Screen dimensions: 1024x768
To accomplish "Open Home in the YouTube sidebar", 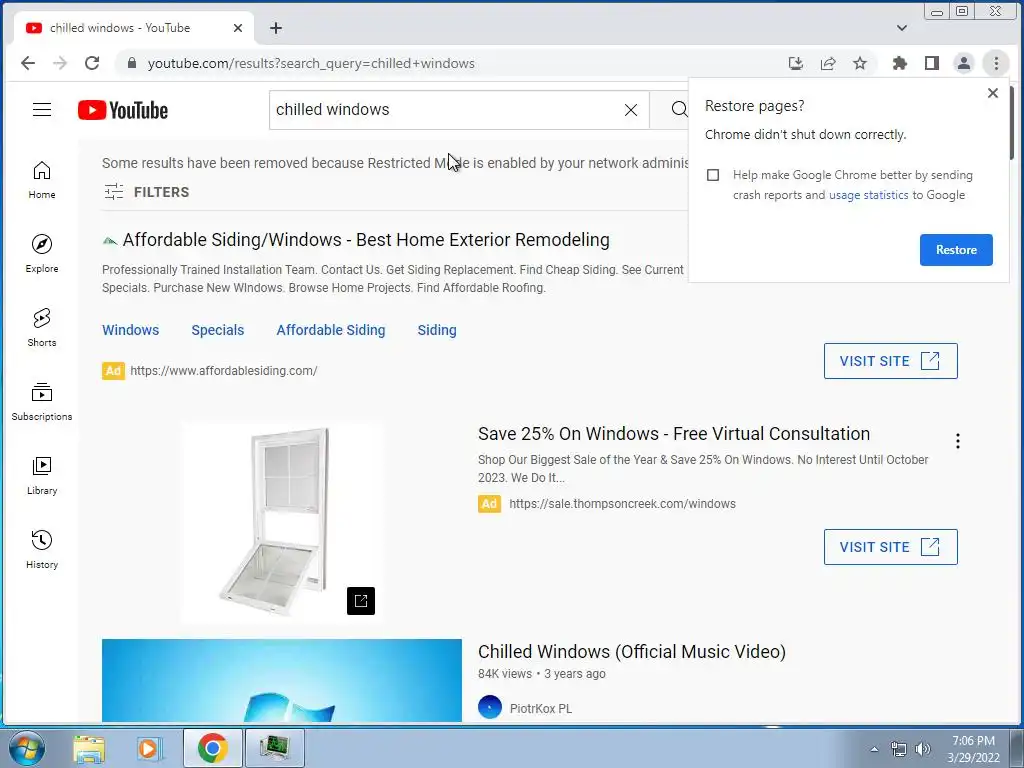I will [x=42, y=180].
